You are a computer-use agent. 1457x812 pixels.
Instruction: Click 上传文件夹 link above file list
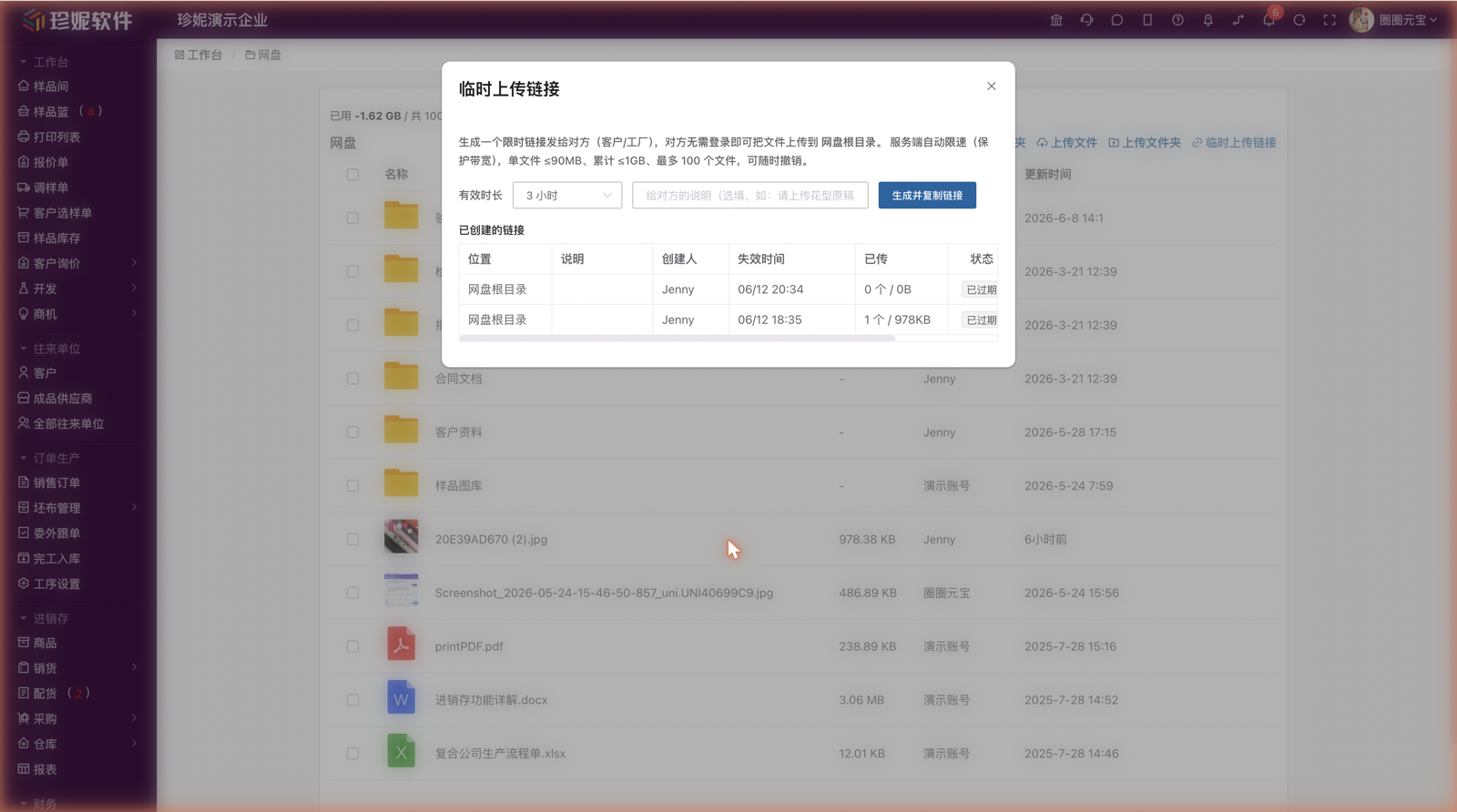(1145, 143)
